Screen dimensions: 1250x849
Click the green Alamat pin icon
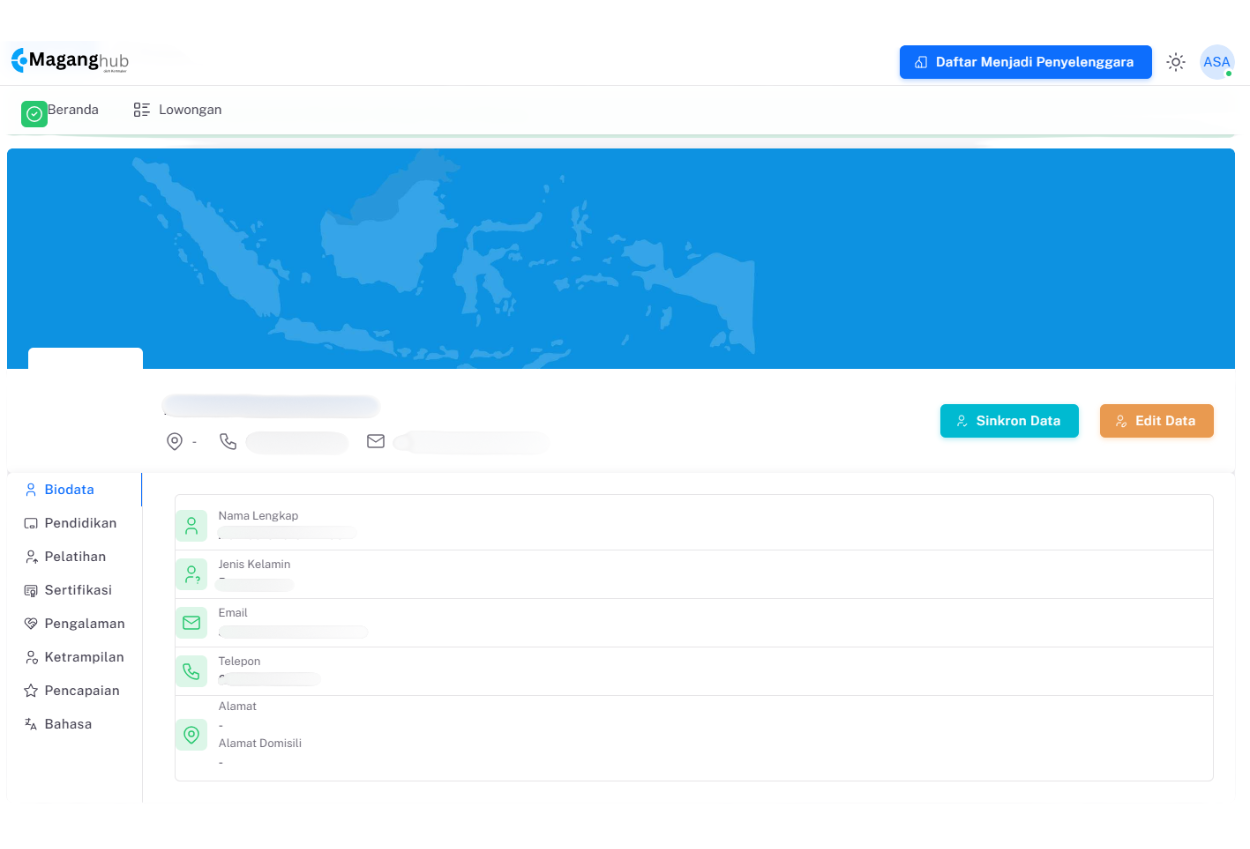coord(191,735)
